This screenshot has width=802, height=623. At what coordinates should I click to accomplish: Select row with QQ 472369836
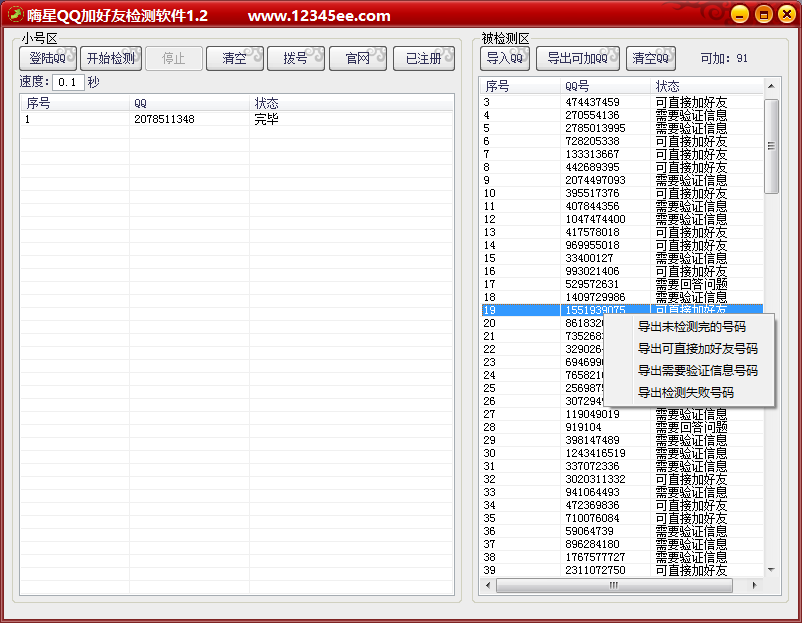pos(622,505)
